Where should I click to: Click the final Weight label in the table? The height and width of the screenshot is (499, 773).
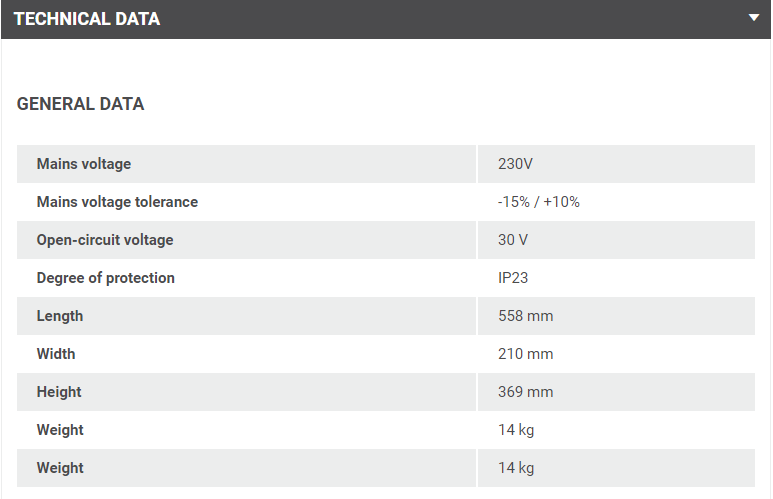click(x=60, y=468)
